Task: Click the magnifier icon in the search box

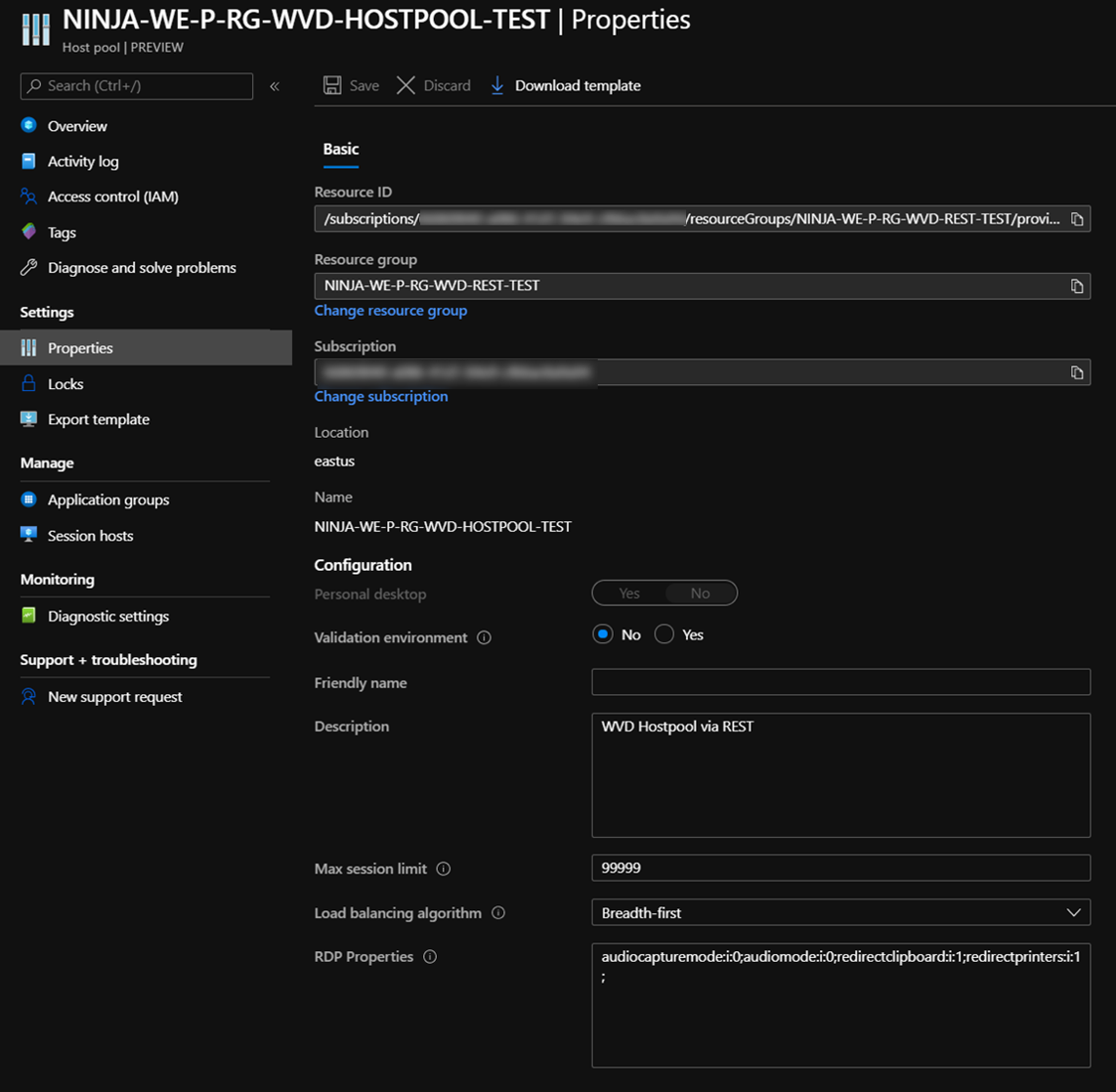Action: [33, 85]
